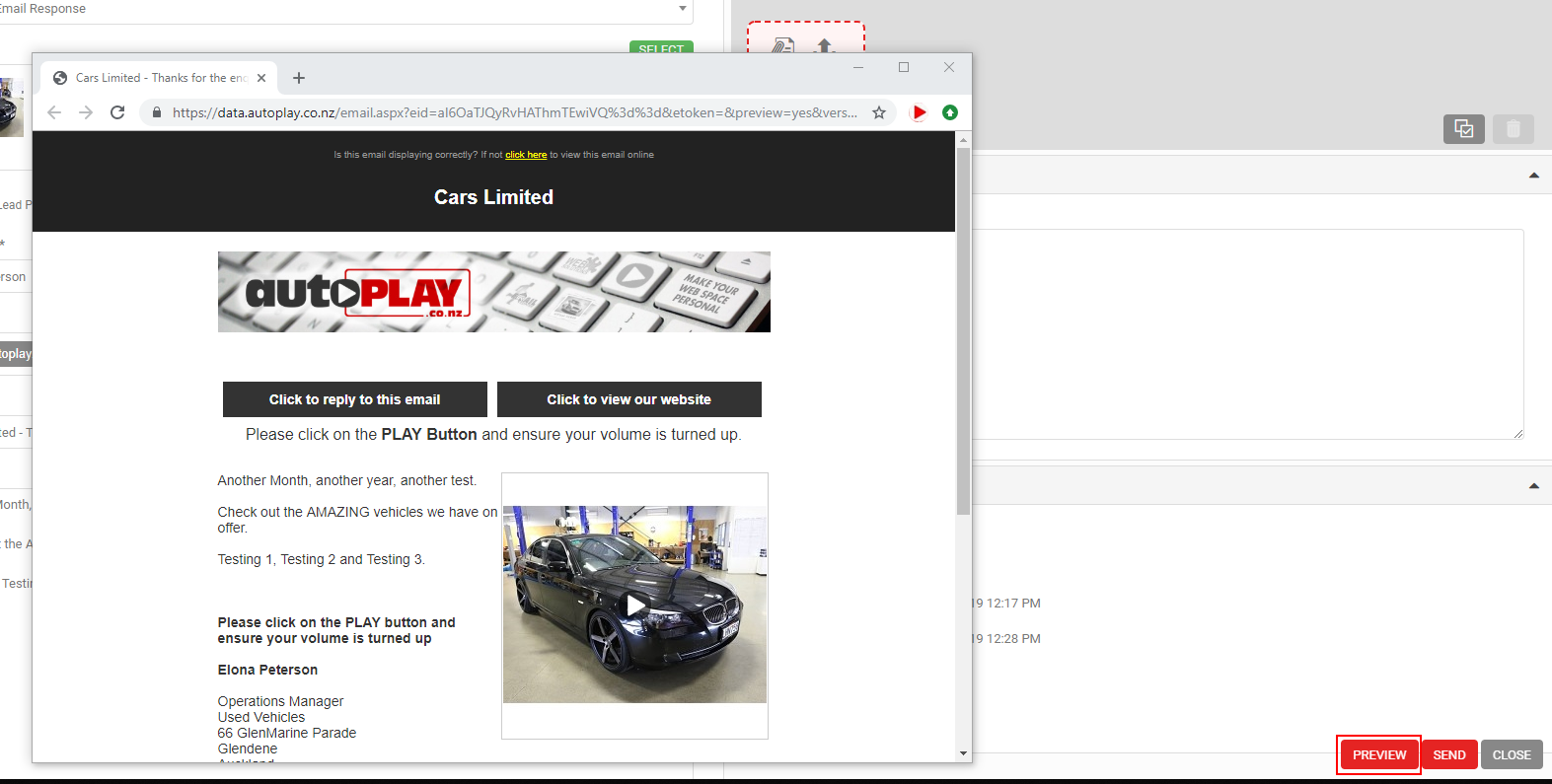Click the scroll up arrow in preview window

(x=963, y=140)
